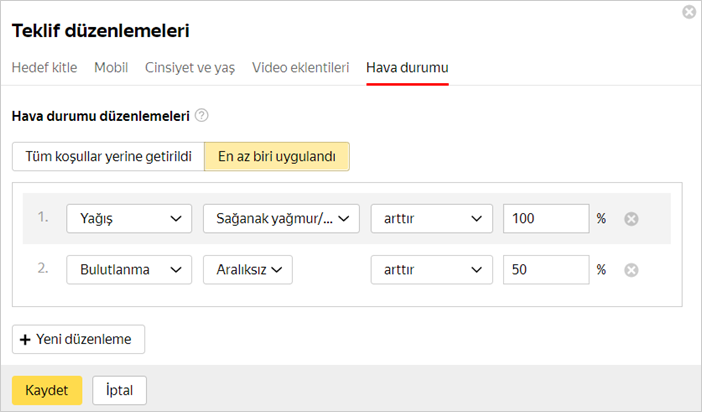
Task: Select 'Tüm koşullar yerine getirildi' option
Action: tap(108, 157)
